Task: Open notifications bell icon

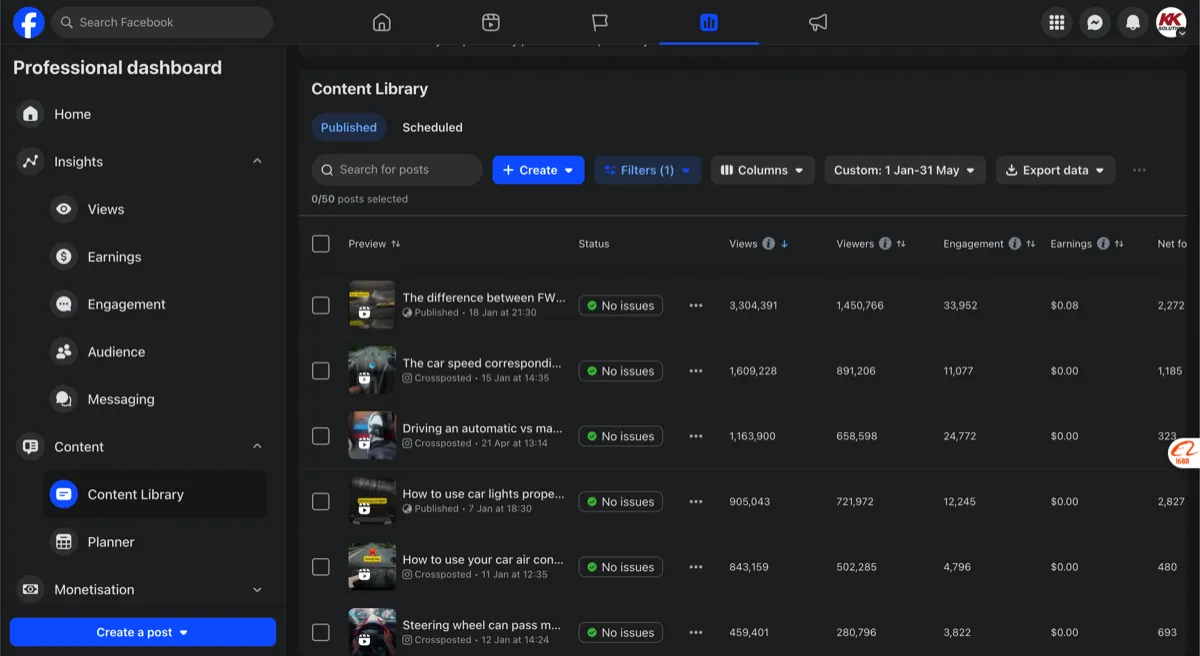Action: click(x=1133, y=22)
